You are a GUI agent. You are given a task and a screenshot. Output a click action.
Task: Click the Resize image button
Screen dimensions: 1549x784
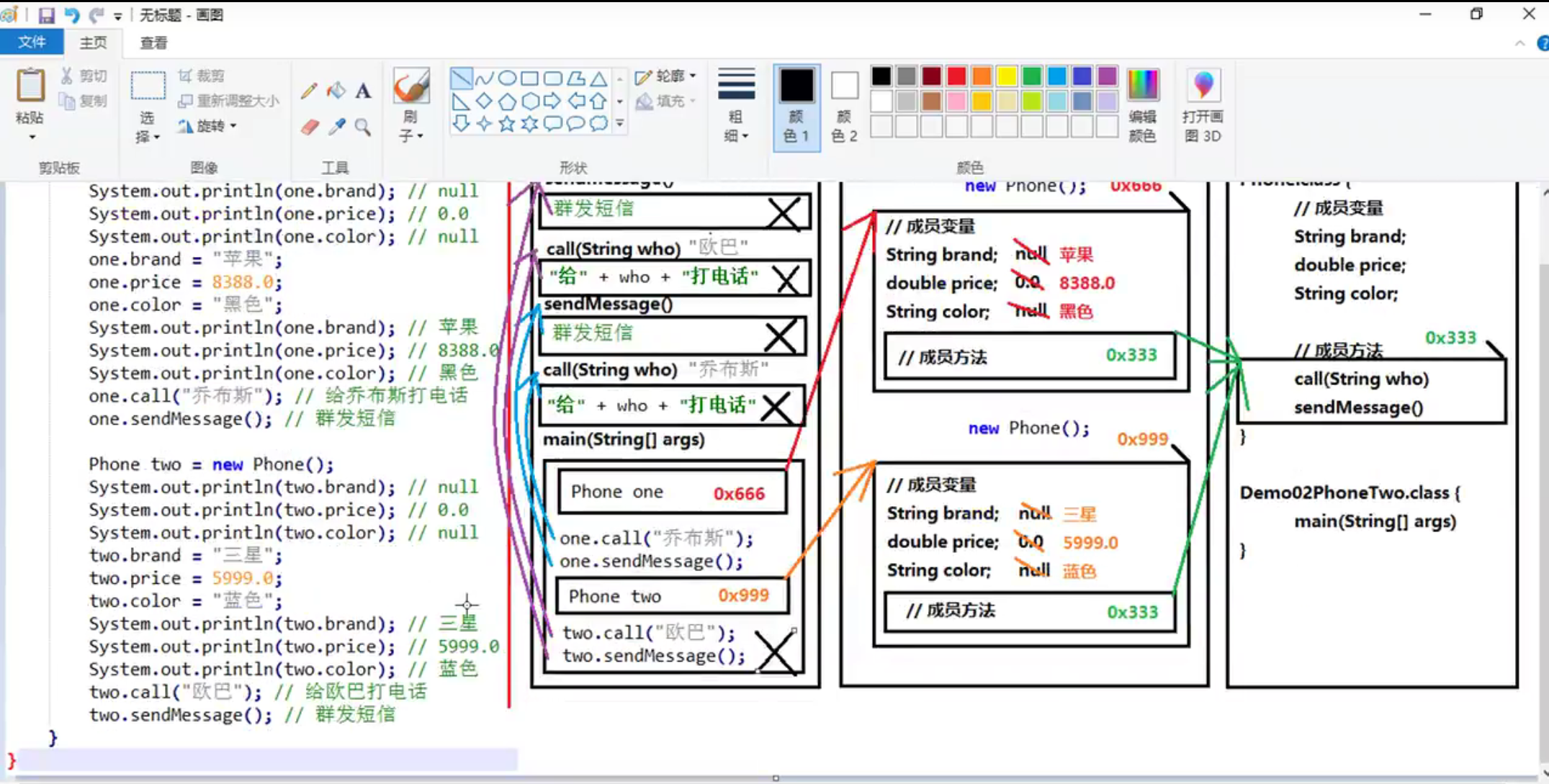[x=228, y=101]
